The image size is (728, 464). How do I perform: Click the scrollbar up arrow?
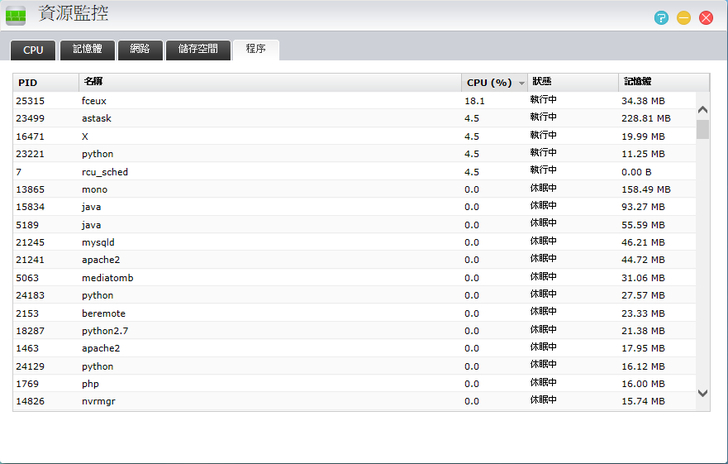click(703, 110)
